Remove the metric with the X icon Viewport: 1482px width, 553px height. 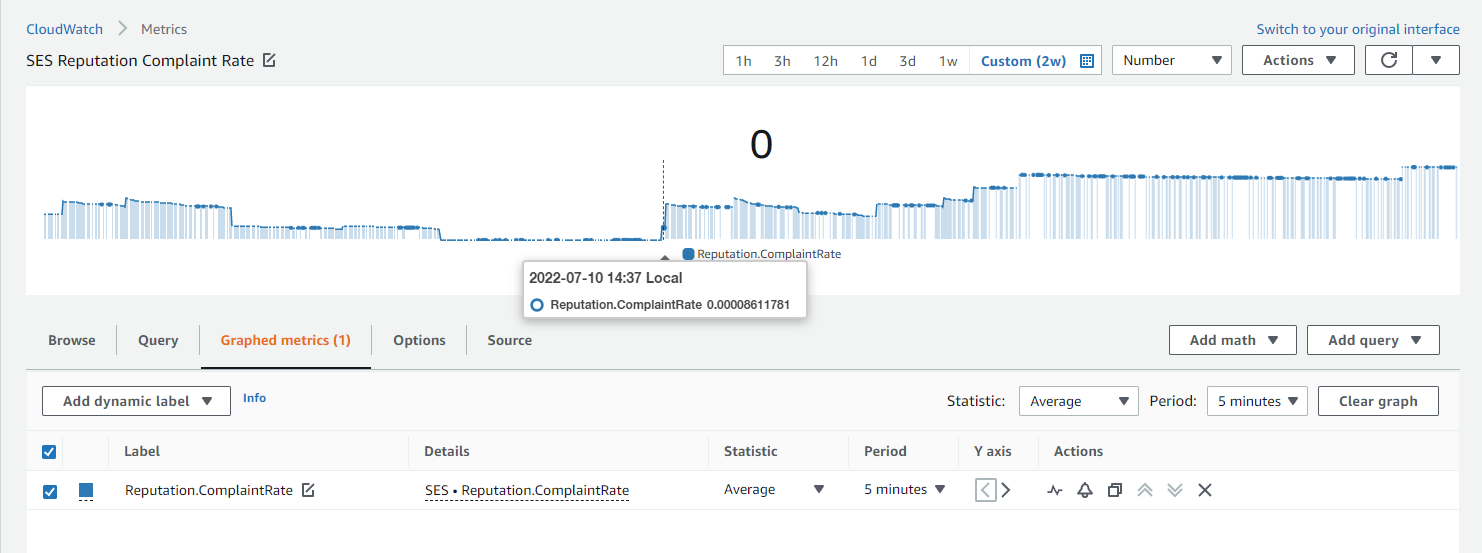click(x=1205, y=490)
